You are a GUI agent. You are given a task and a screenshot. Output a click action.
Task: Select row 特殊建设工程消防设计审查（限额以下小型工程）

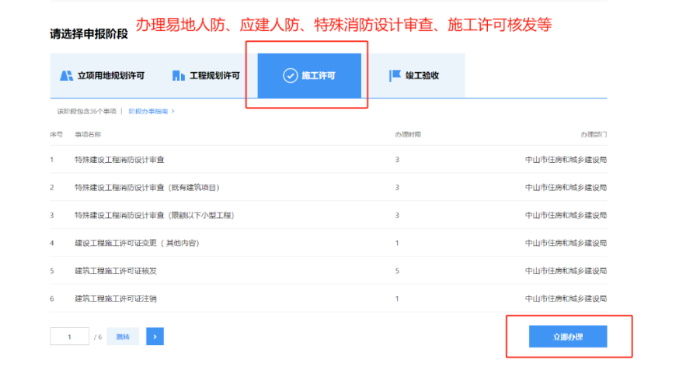[329, 215]
